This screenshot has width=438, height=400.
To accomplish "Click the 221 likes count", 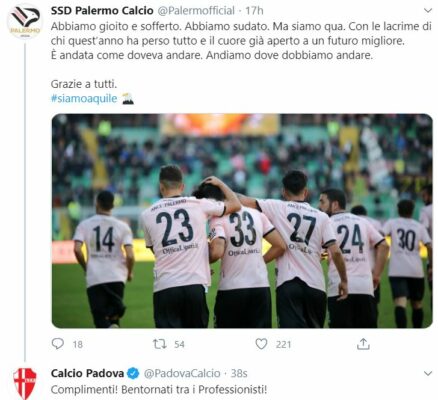I will pyautogui.click(x=283, y=344).
